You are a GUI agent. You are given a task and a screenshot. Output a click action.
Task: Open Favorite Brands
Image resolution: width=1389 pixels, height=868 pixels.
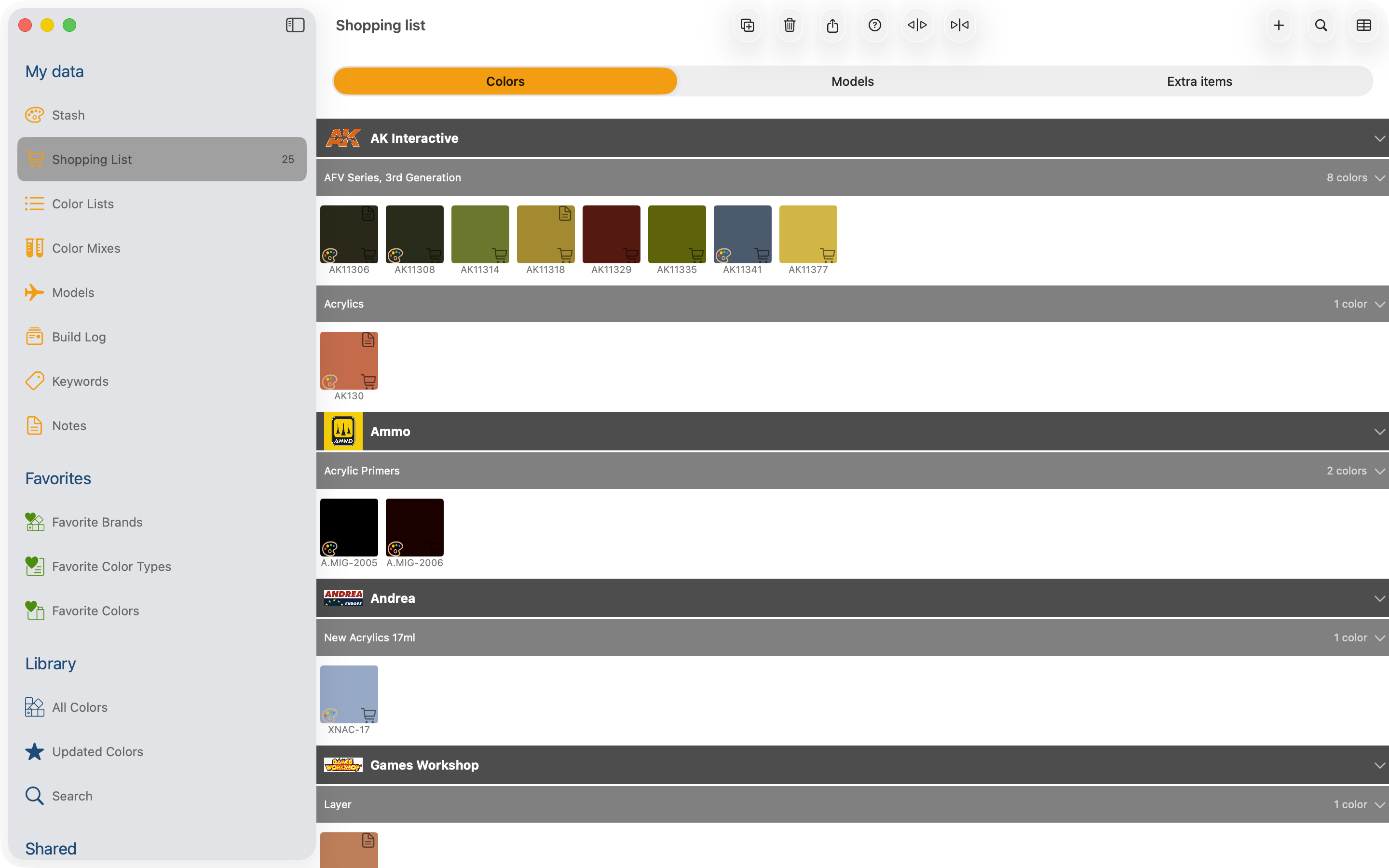tap(162, 522)
